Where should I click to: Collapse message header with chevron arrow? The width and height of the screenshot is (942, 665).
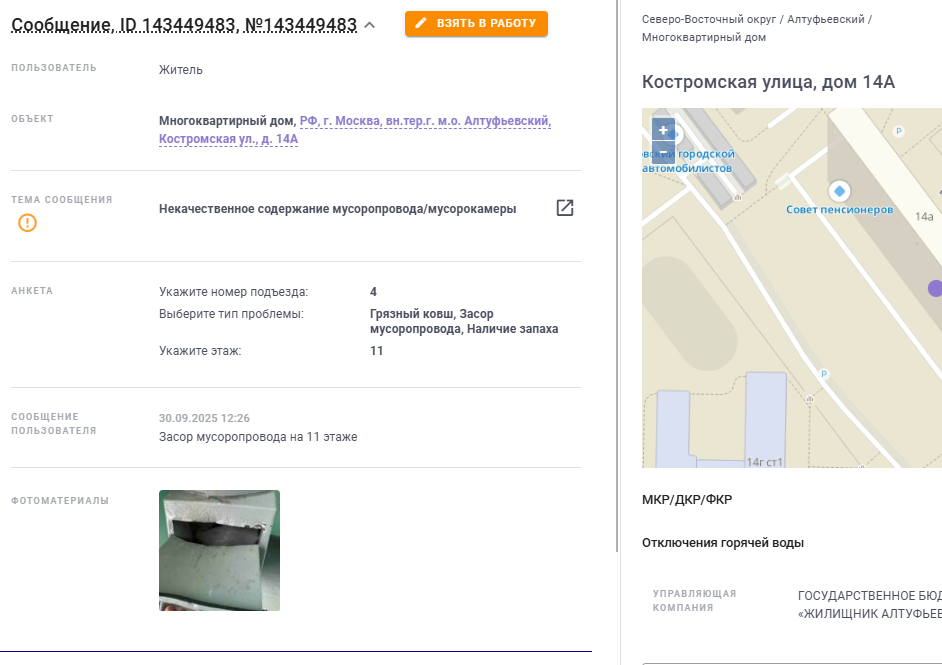pyautogui.click(x=370, y=25)
